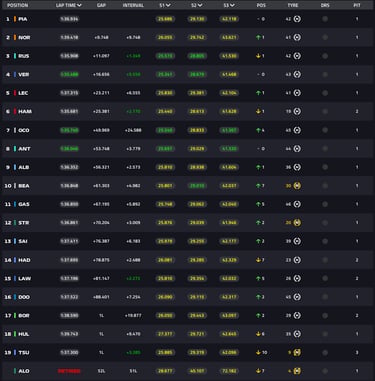This screenshot has height=381, width=375.
Task: Click the orange team color bar beside PIA
Action: [15, 19]
